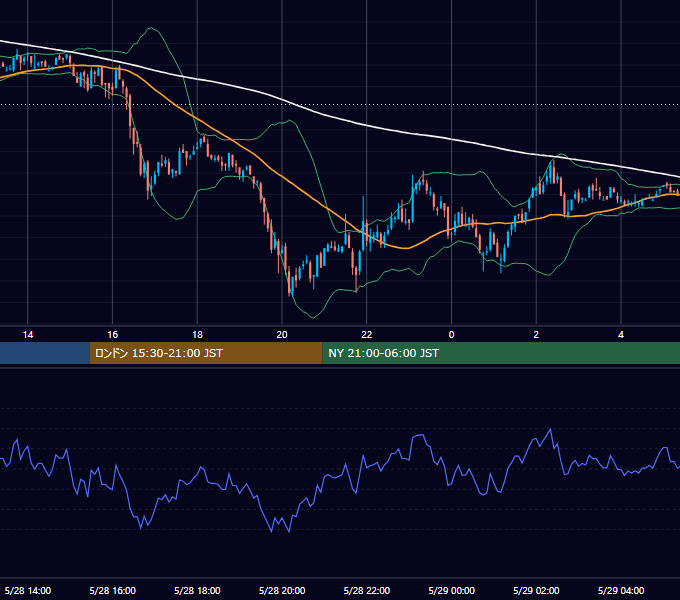
Task: Click the 18 hour label on price chart axis
Action: [x=197, y=335]
